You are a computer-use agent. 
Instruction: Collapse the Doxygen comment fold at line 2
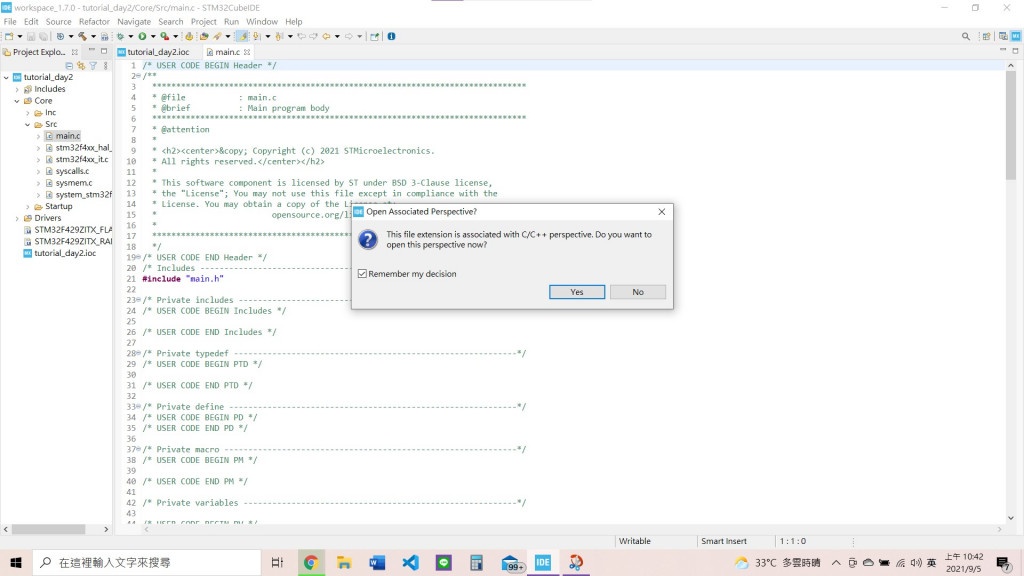(x=138, y=76)
